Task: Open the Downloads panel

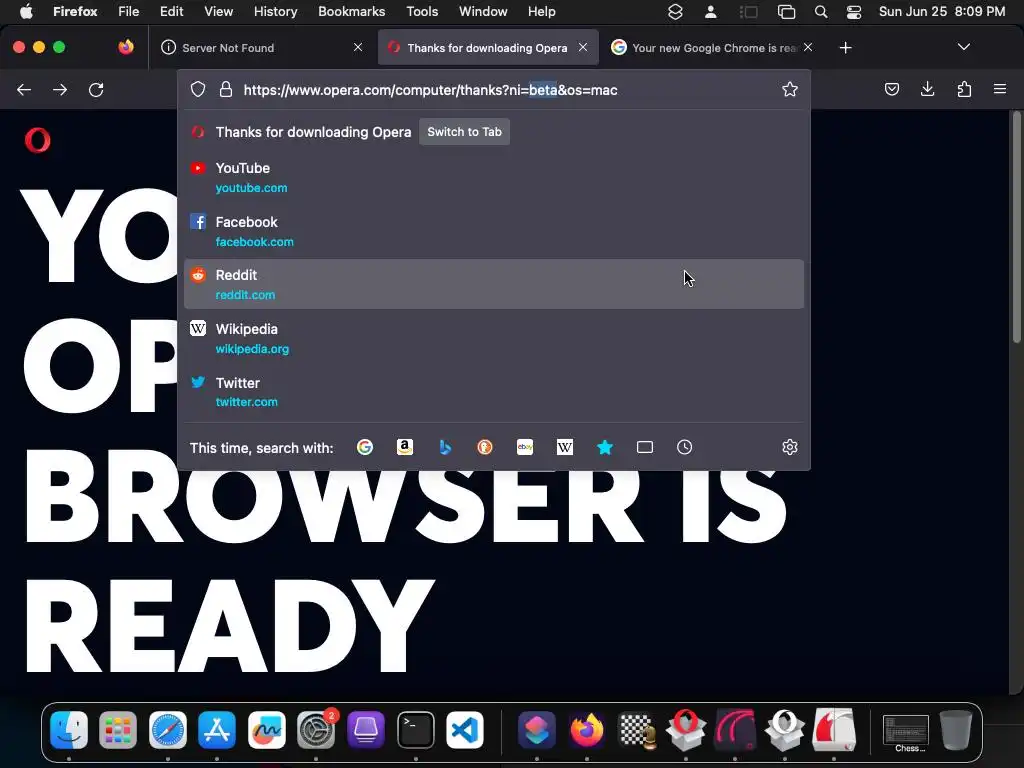Action: [927, 89]
